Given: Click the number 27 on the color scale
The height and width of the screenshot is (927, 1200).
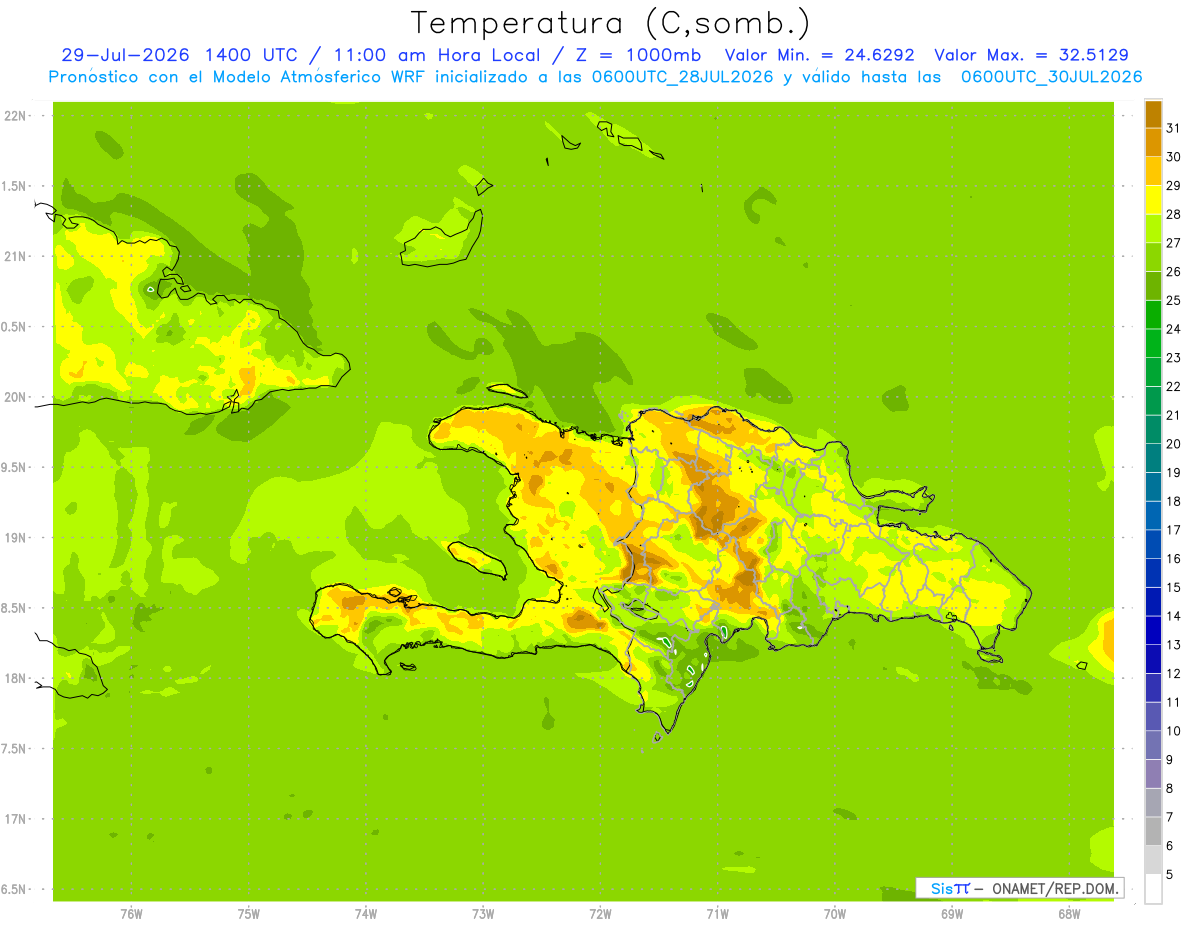Looking at the screenshot, I should coord(1174,243).
